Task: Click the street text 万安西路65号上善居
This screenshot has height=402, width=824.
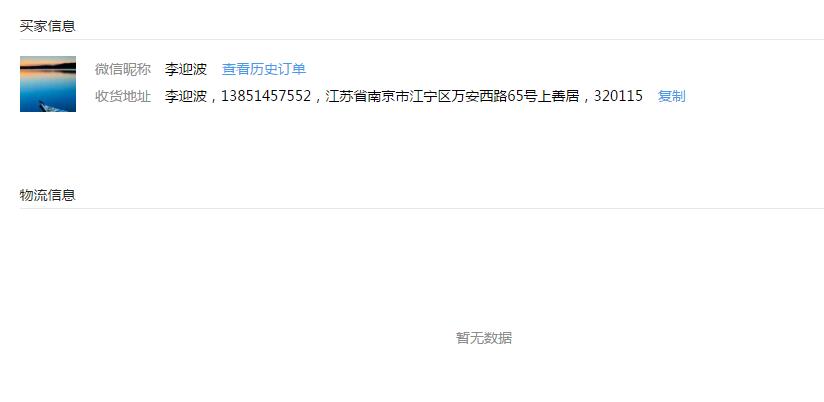Action: (515, 96)
